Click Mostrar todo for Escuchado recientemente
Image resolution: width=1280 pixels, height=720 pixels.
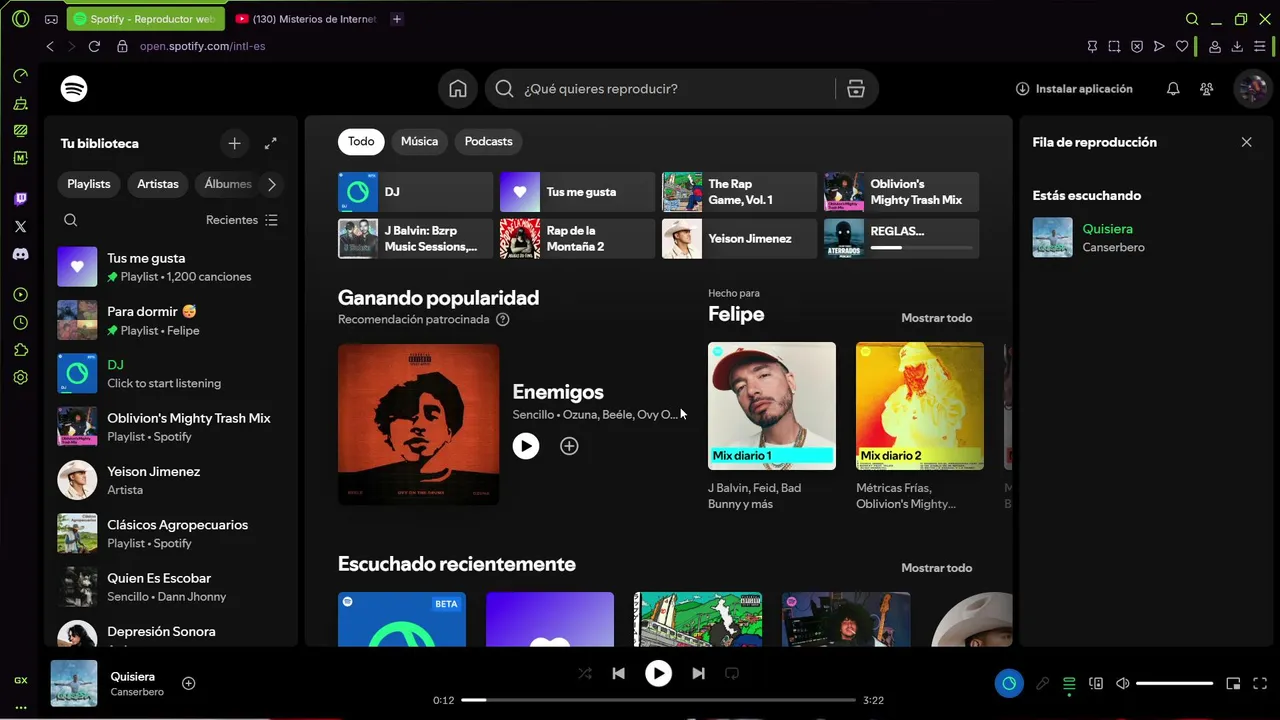936,568
